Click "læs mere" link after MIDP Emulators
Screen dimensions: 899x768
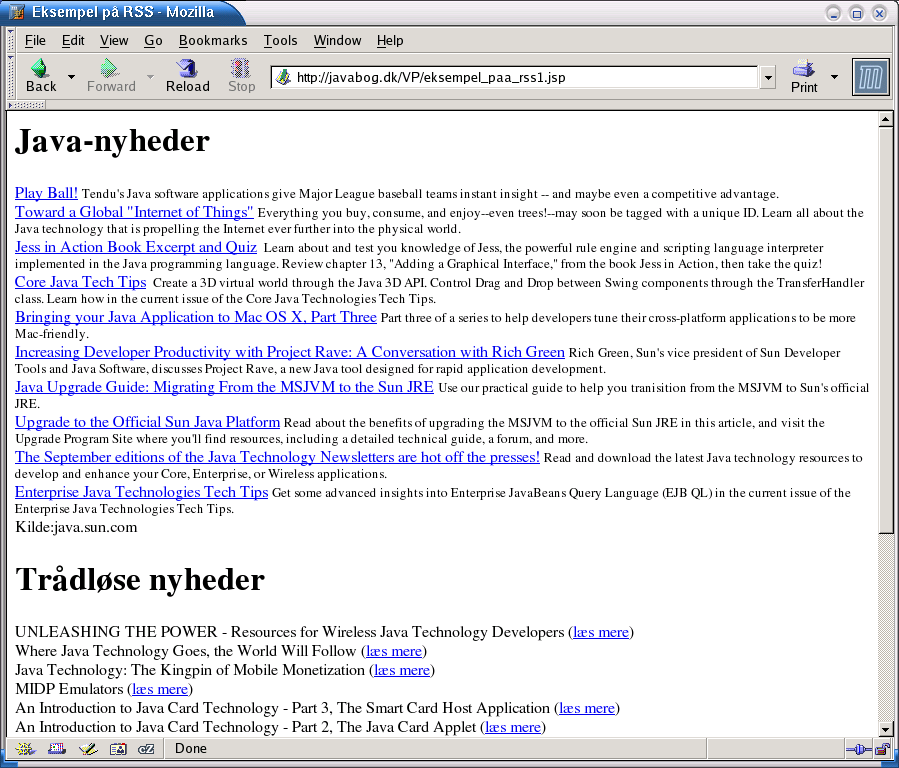tap(160, 689)
